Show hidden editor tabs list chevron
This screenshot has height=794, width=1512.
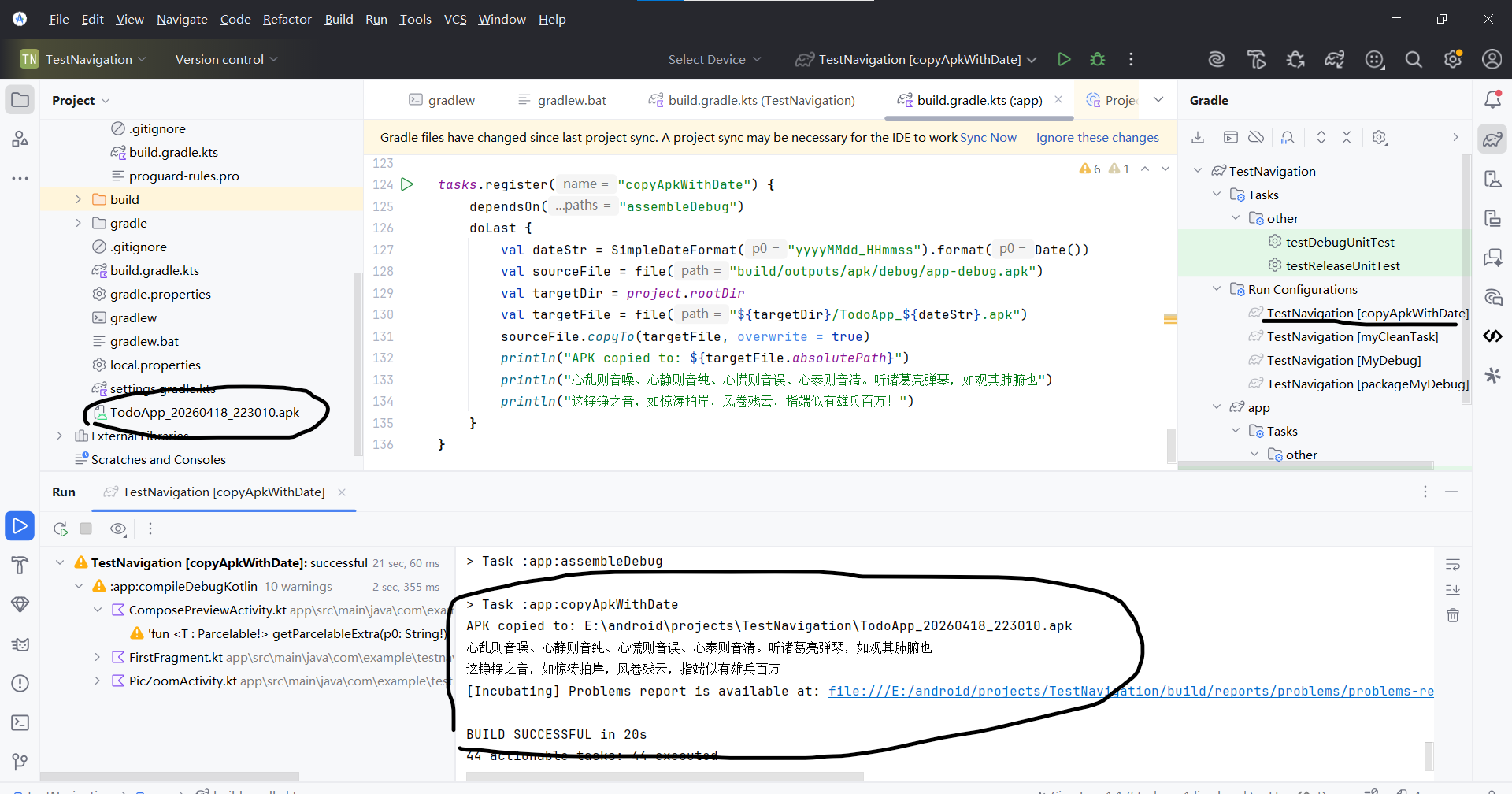1158,99
